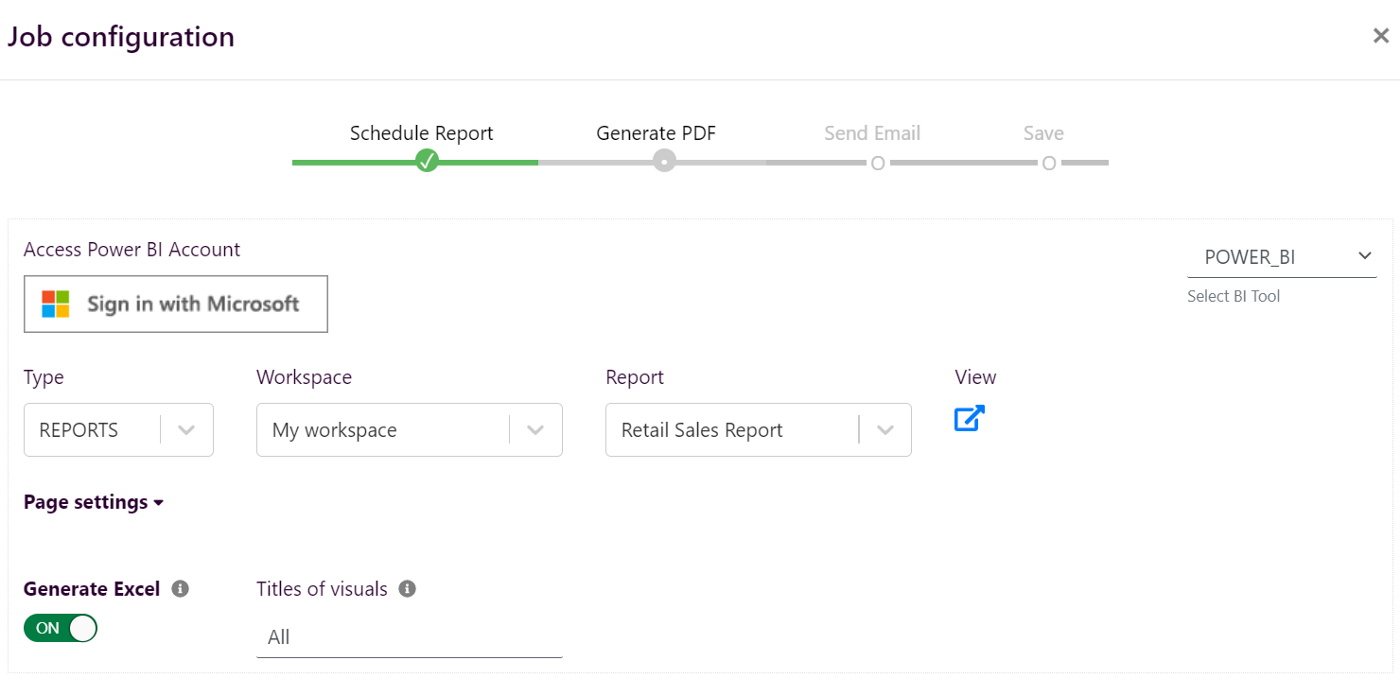
Task: Click the Microsoft logo on sign-in button
Action: (x=55, y=304)
